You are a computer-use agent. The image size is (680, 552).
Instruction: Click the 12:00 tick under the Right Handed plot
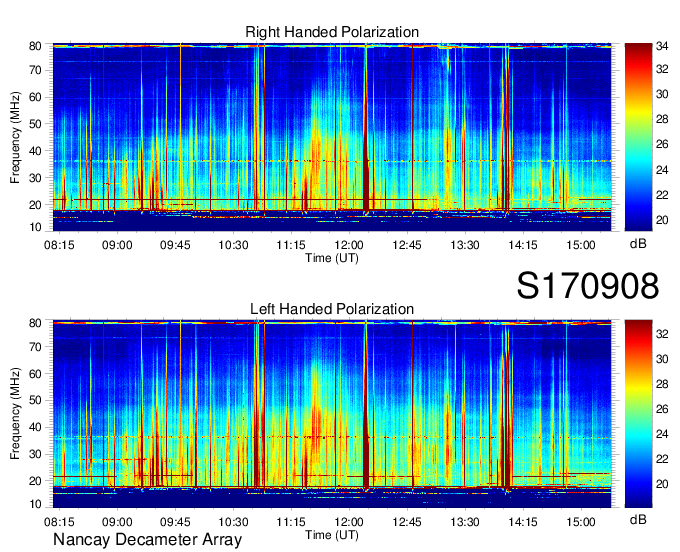(x=349, y=245)
